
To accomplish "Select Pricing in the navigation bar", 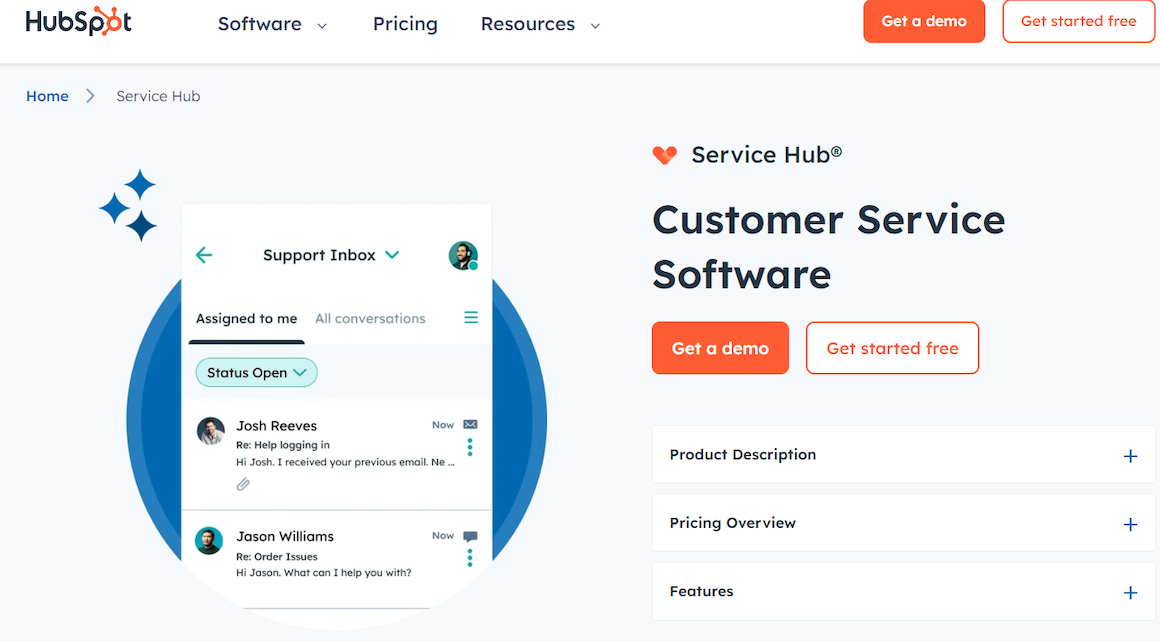I will [405, 24].
